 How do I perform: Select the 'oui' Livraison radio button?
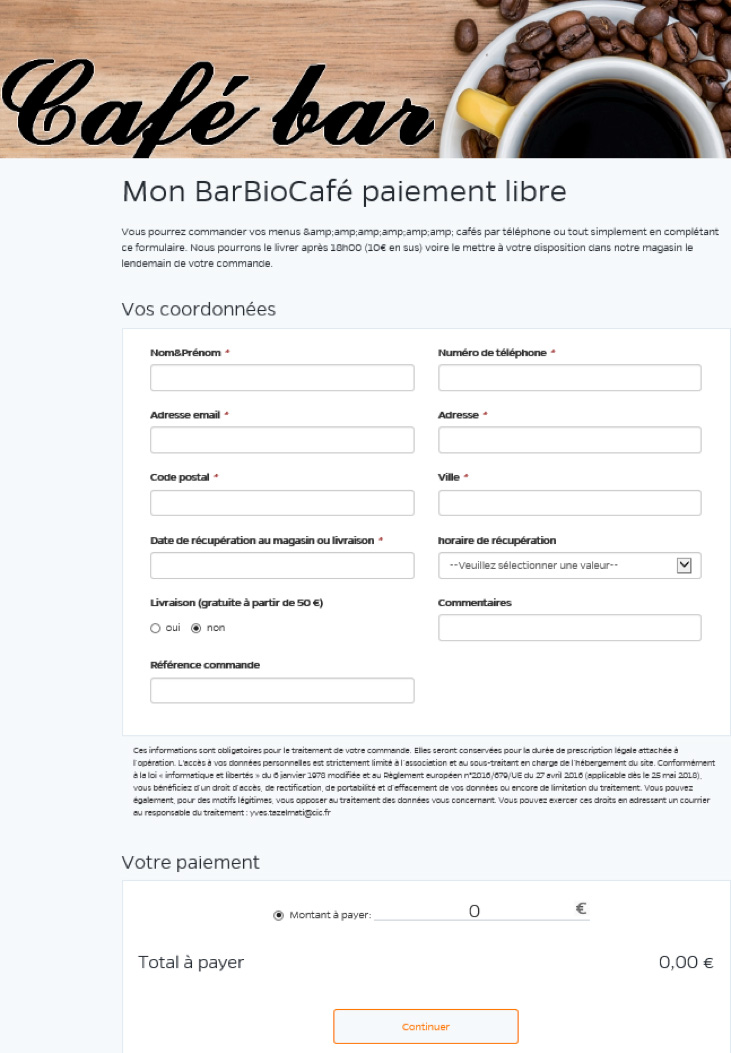155,628
